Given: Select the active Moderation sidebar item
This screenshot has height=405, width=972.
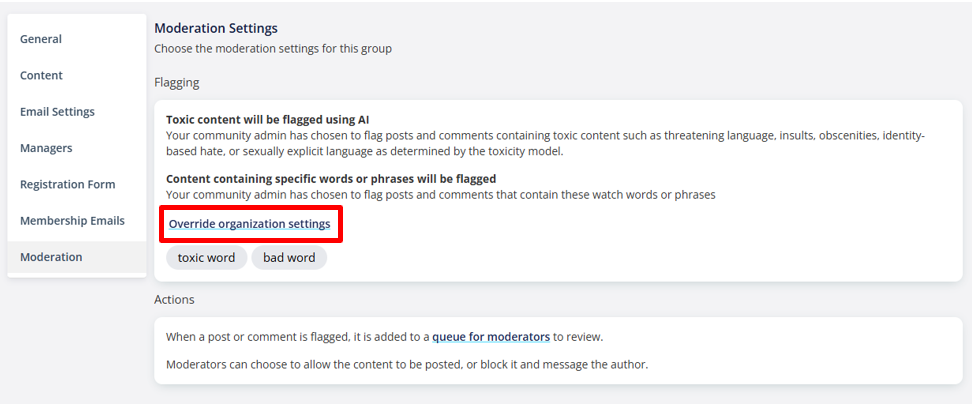Looking at the screenshot, I should coord(77,257).
